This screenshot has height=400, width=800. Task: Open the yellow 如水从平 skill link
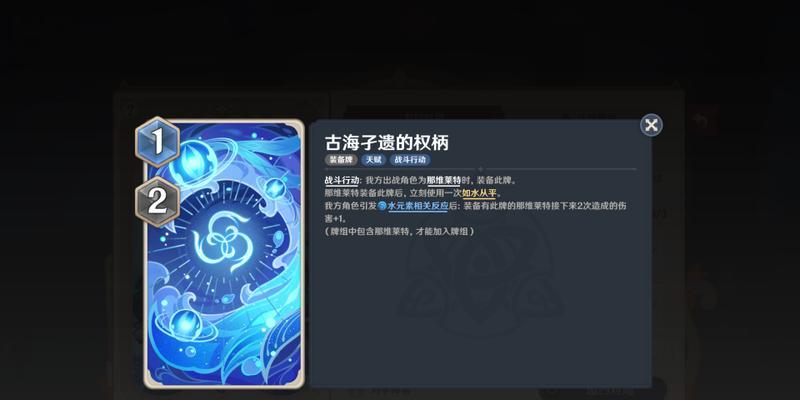coord(480,193)
